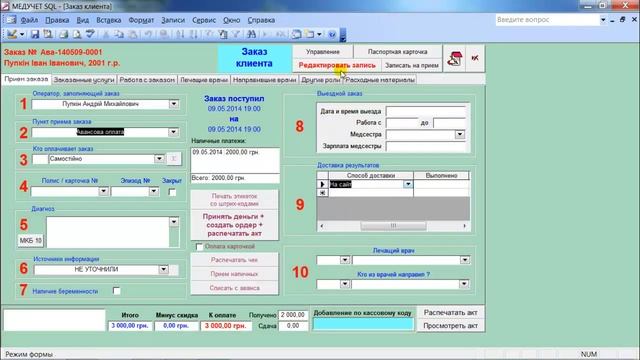640x360 pixels.
Task: Expand the НЕ УТОЧНИЛИ information source dropdown
Action: [163, 269]
